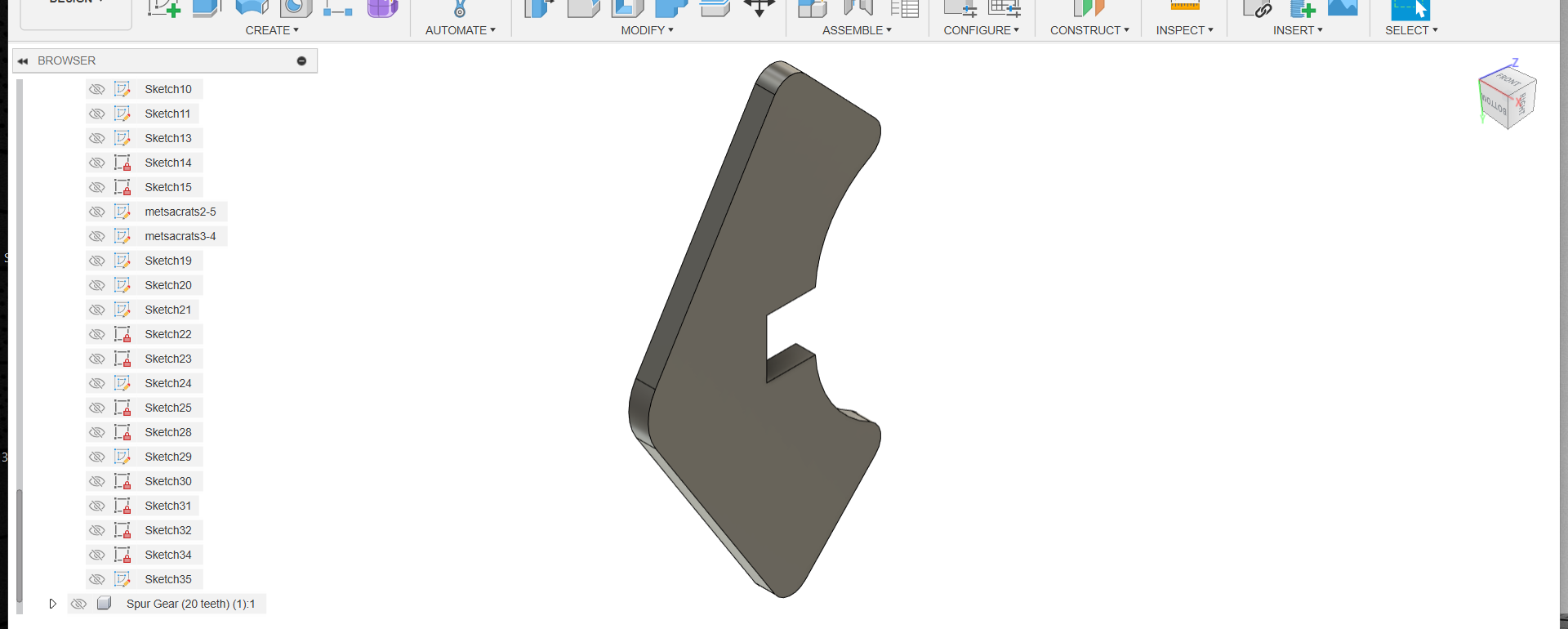The width and height of the screenshot is (1568, 629).
Task: Select Sketch24 in the browser tree
Action: click(x=168, y=383)
